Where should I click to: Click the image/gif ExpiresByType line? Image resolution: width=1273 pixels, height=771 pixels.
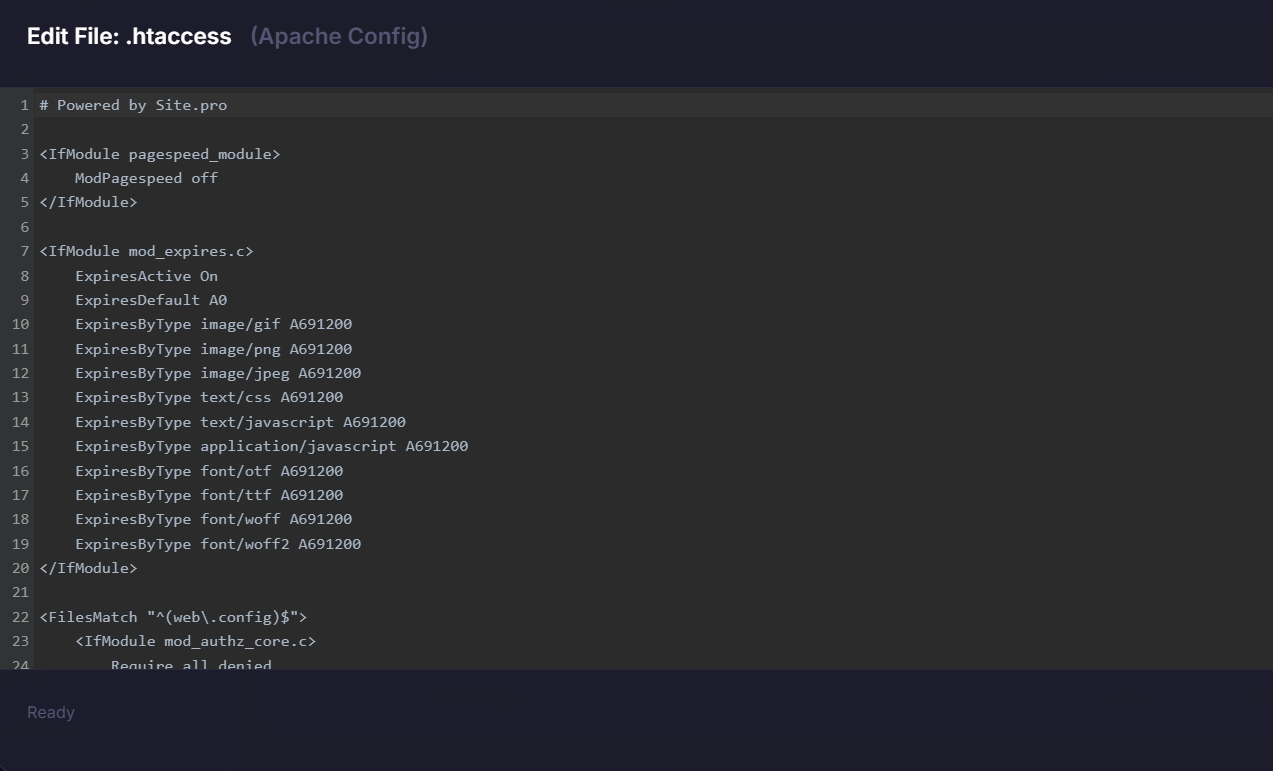click(x=213, y=324)
